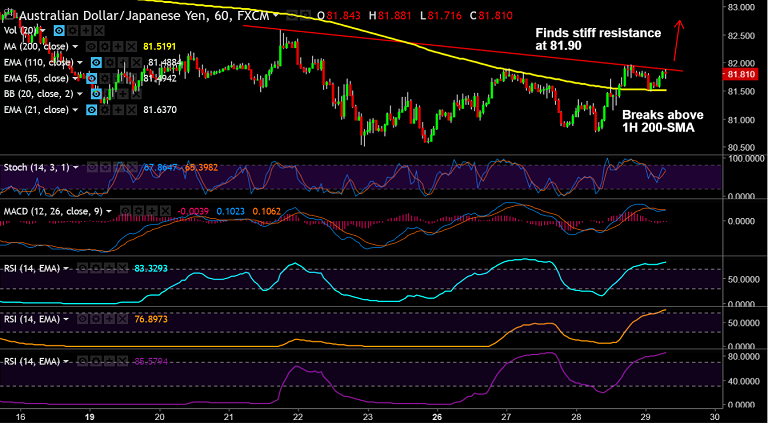Remove RSI showing 76.8973 with X icon
768x424 pixels.
click(122, 319)
